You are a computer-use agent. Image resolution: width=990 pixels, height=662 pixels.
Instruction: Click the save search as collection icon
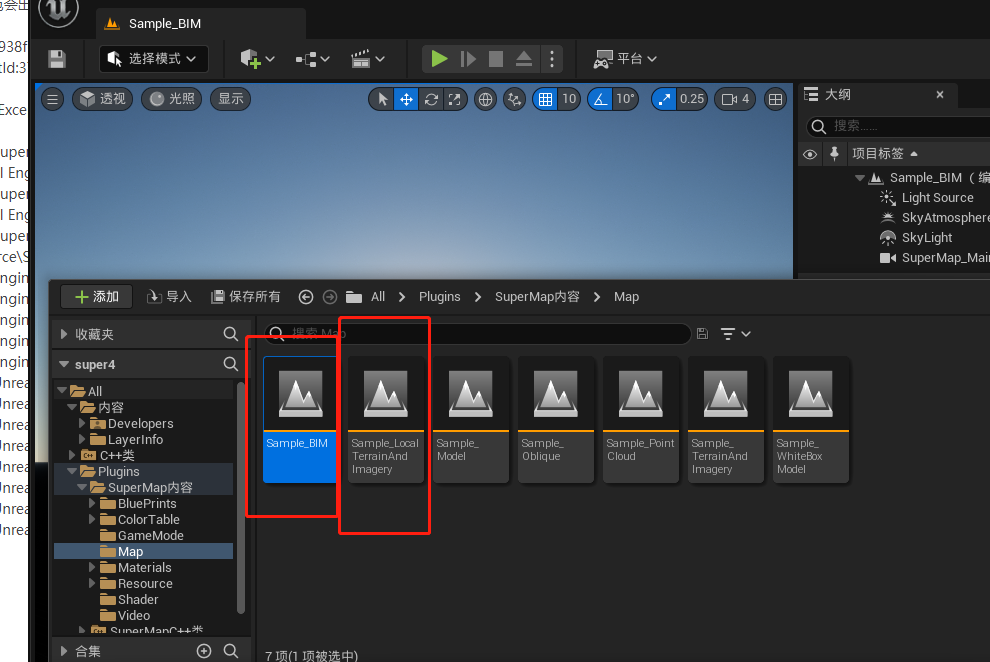(x=702, y=334)
